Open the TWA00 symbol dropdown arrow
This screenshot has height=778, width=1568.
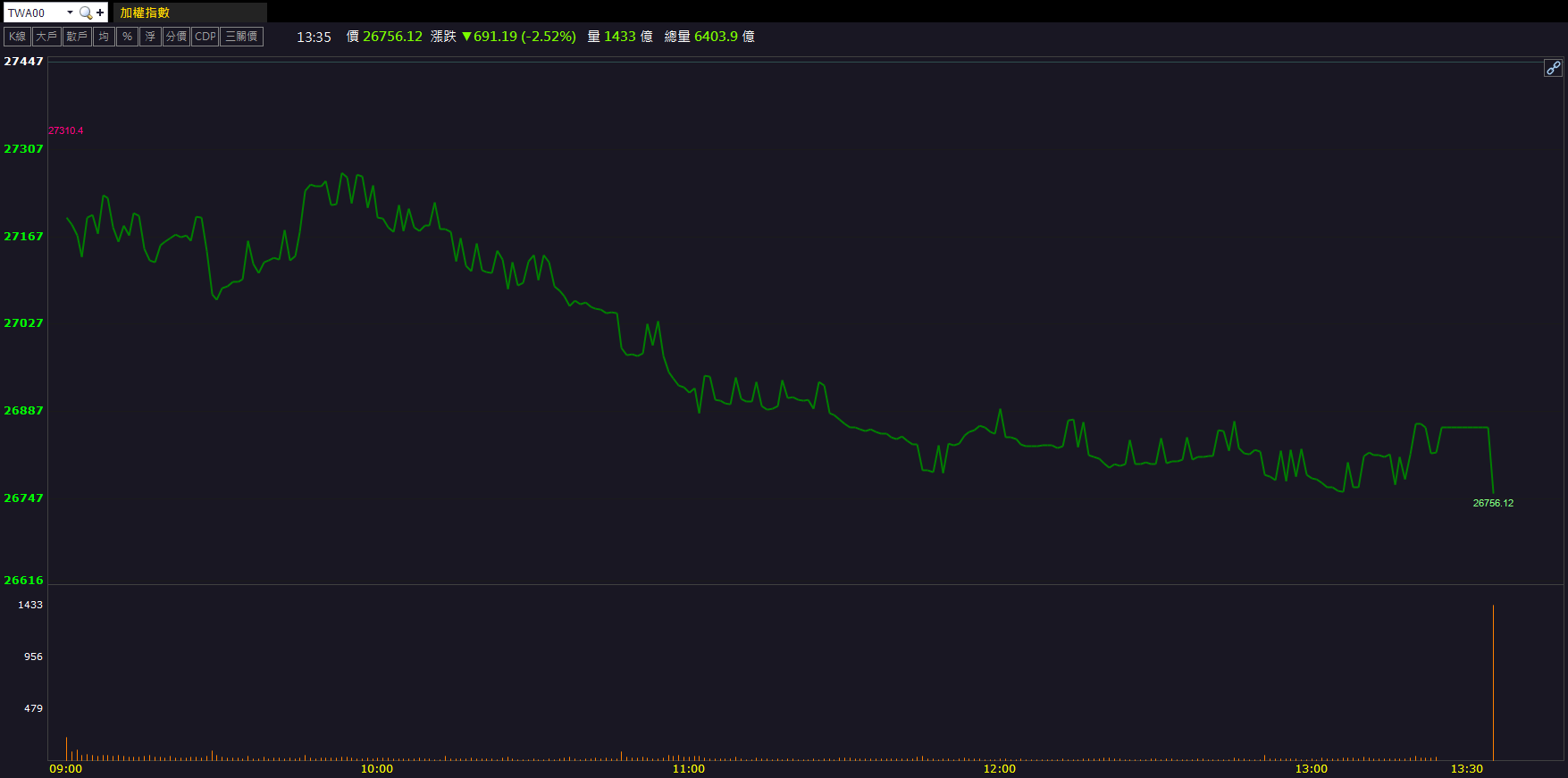point(70,13)
